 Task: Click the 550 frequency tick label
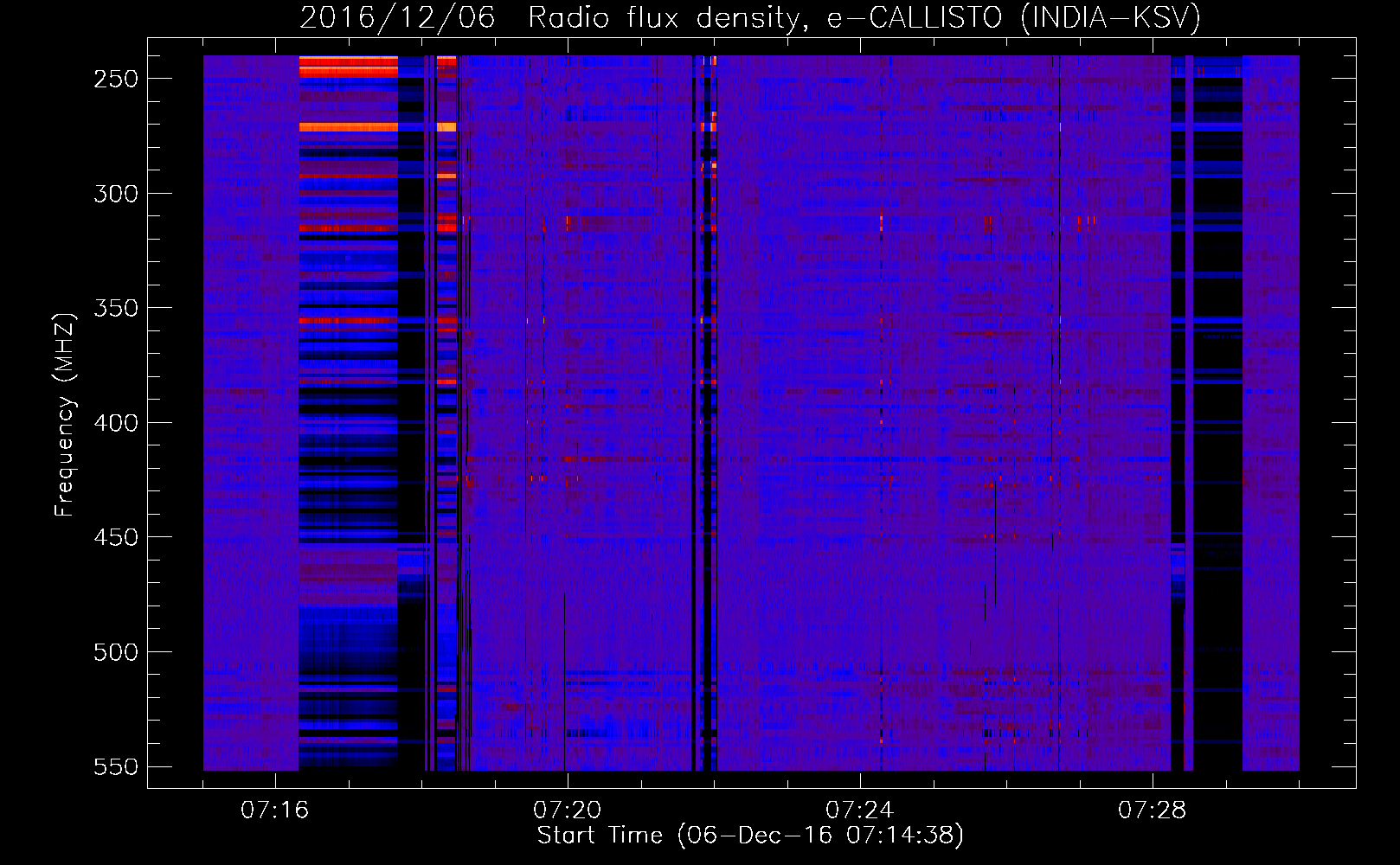point(116,767)
